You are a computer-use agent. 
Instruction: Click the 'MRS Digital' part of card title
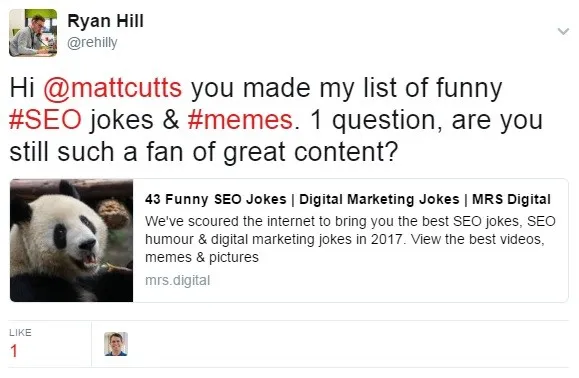click(511, 199)
